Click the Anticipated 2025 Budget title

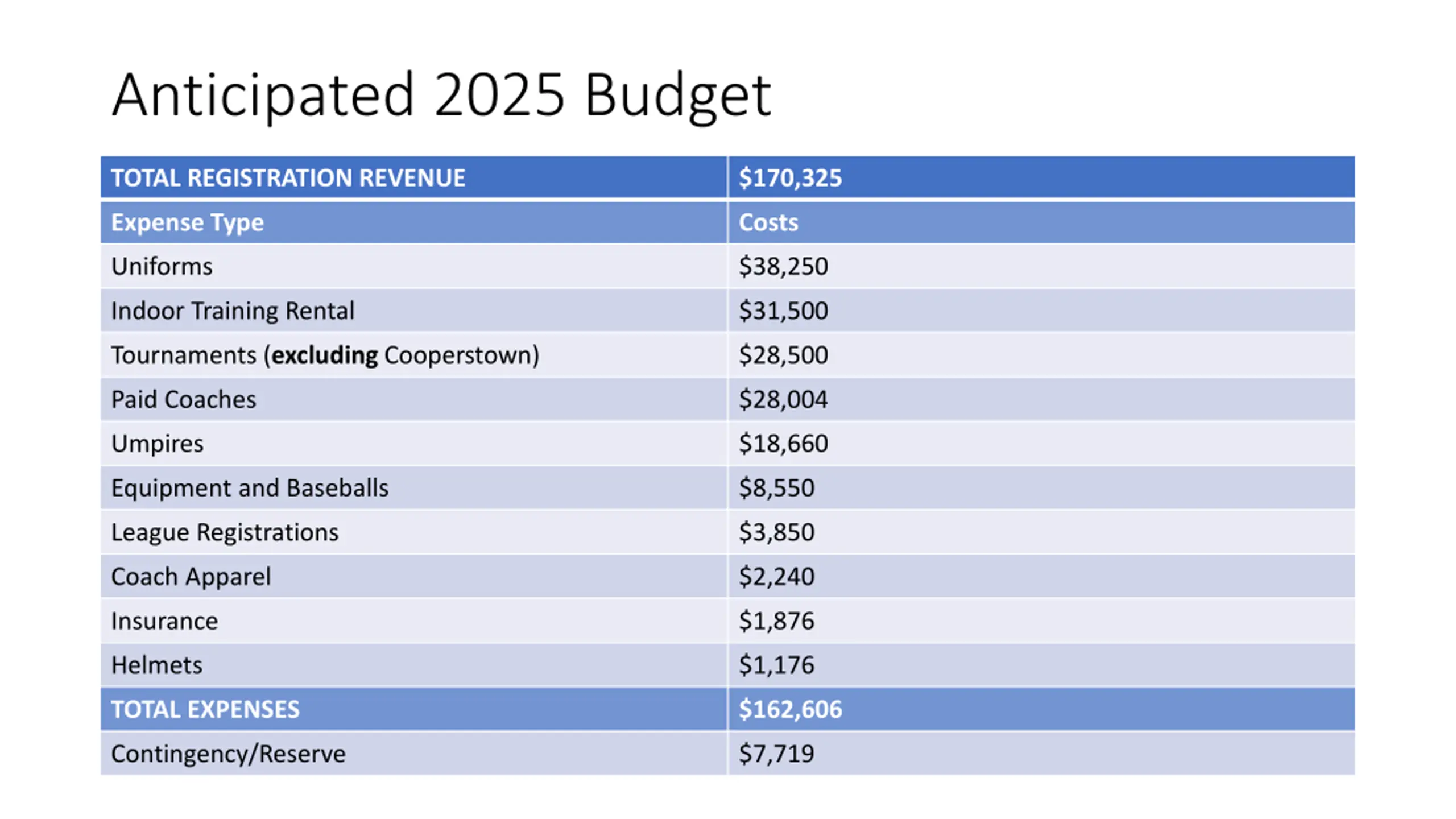441,95
